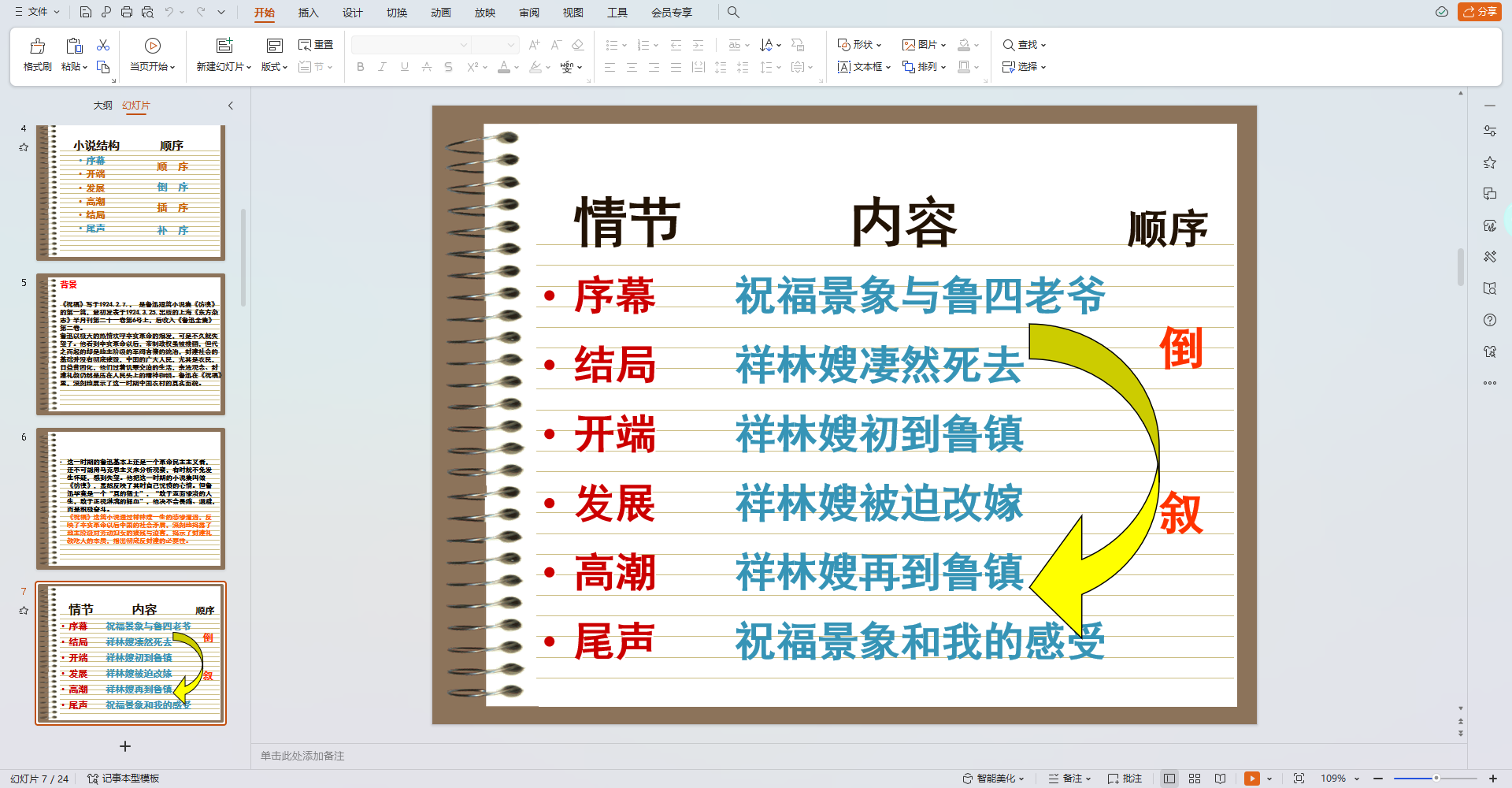Image resolution: width=1512 pixels, height=788 pixels.
Task: Click the decrease font size icon
Action: click(x=556, y=45)
